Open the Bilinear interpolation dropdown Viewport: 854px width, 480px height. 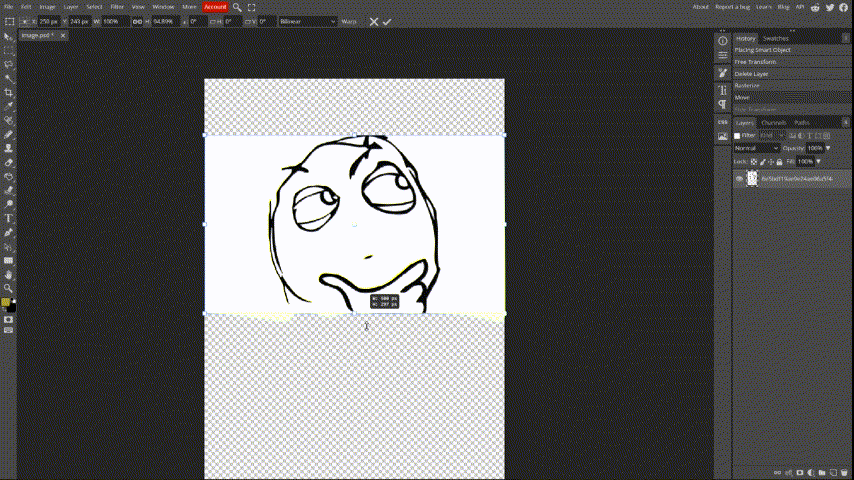(x=307, y=21)
